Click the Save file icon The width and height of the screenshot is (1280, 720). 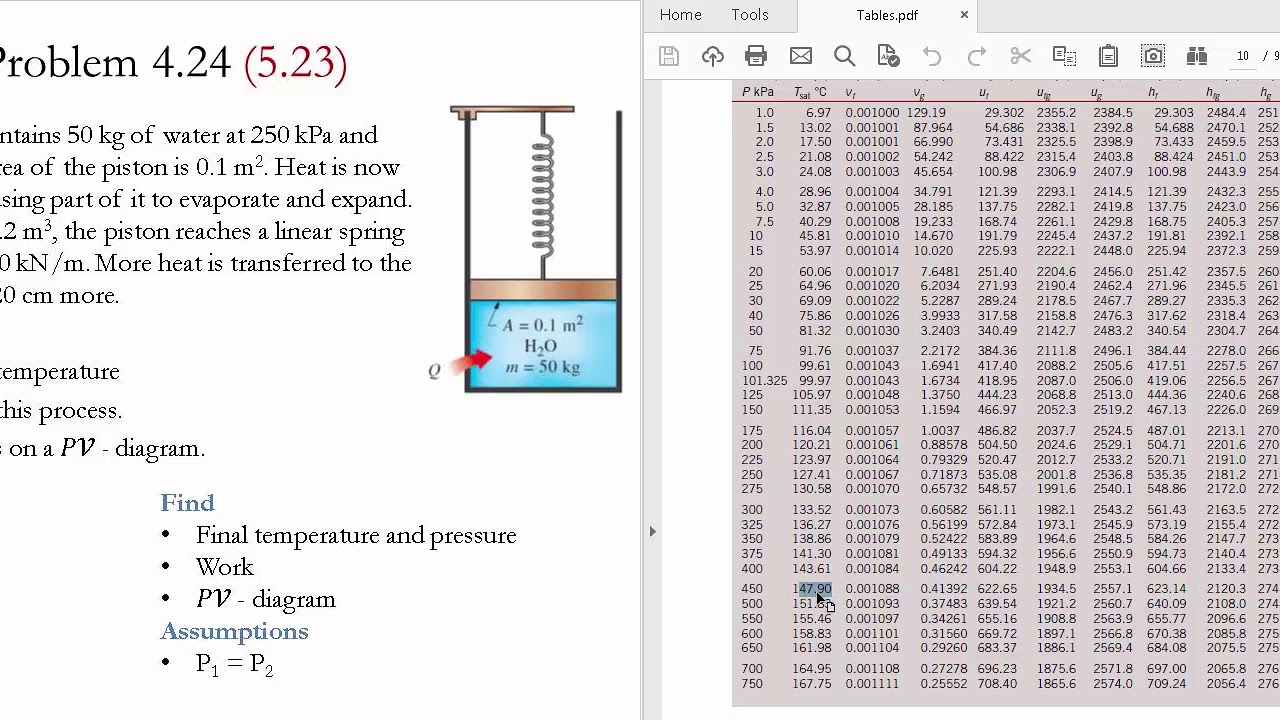[669, 56]
